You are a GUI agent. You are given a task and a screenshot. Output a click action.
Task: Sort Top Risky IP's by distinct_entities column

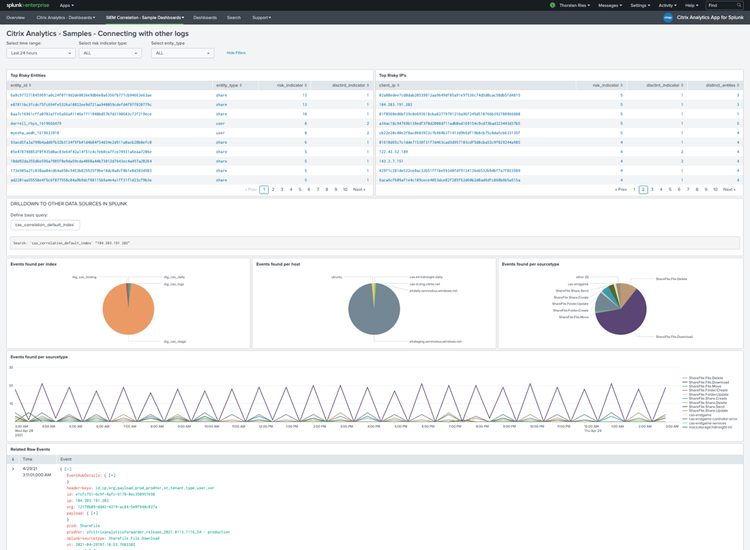click(722, 85)
